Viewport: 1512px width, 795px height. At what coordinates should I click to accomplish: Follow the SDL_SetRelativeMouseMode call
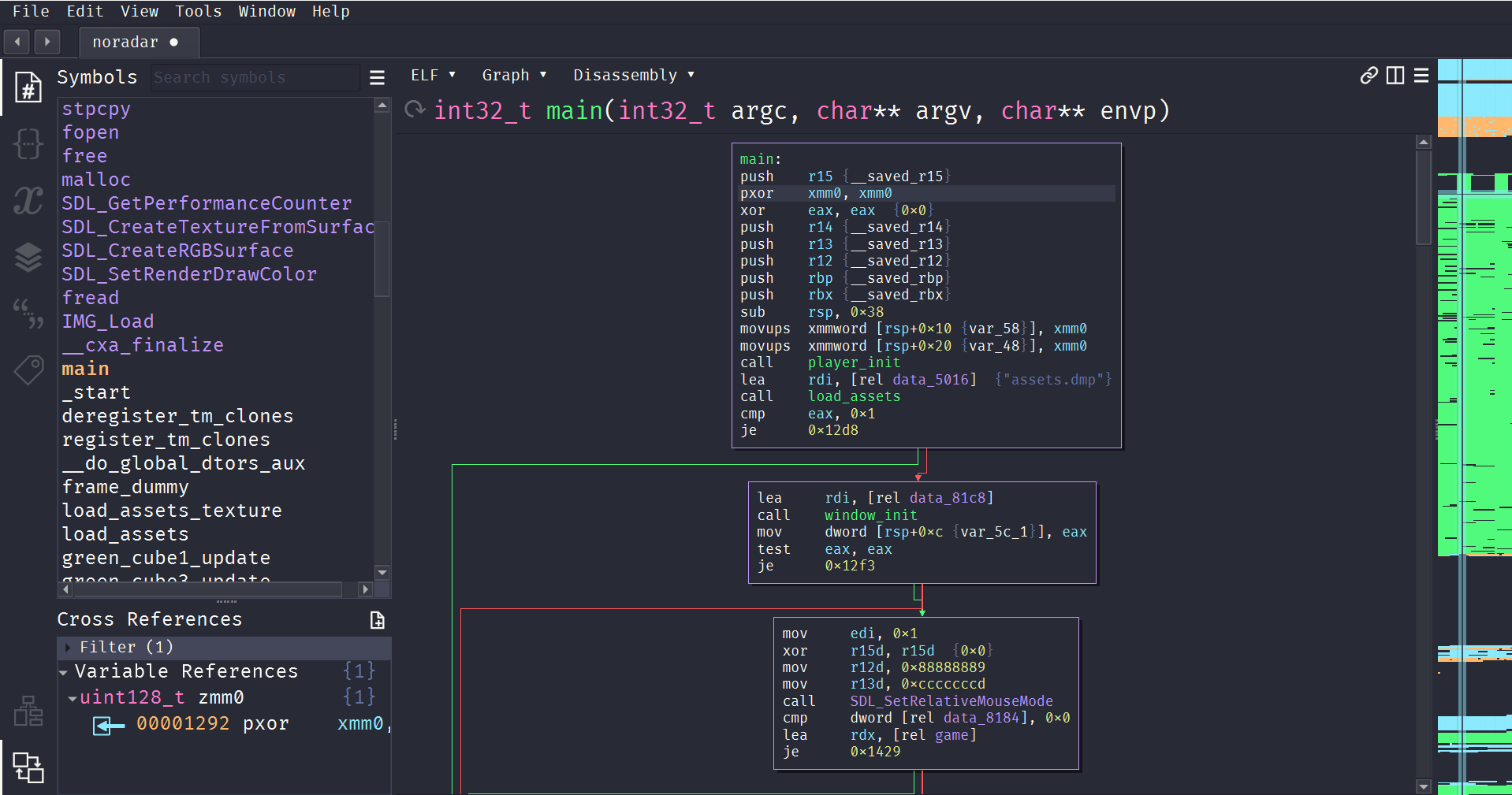point(952,701)
